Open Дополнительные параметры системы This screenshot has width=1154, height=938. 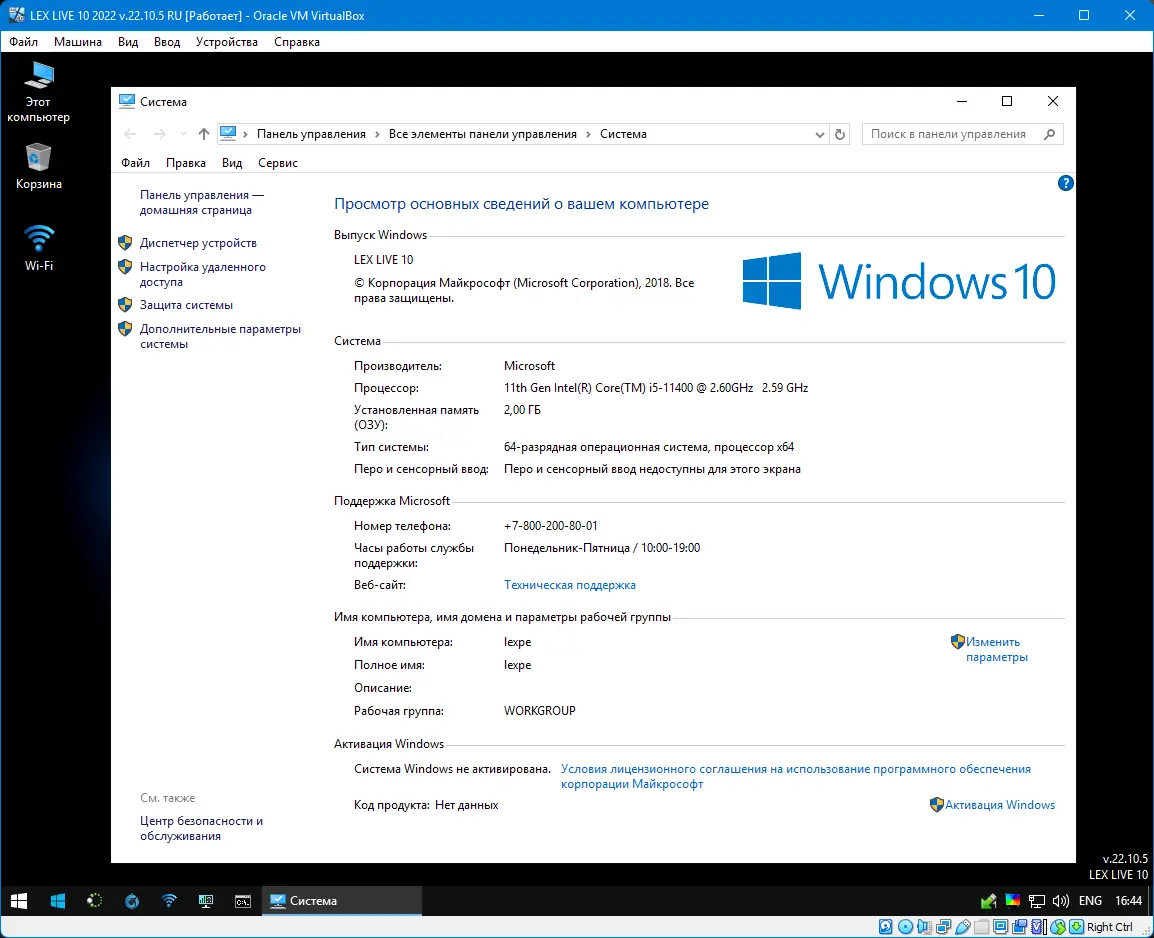coord(220,336)
